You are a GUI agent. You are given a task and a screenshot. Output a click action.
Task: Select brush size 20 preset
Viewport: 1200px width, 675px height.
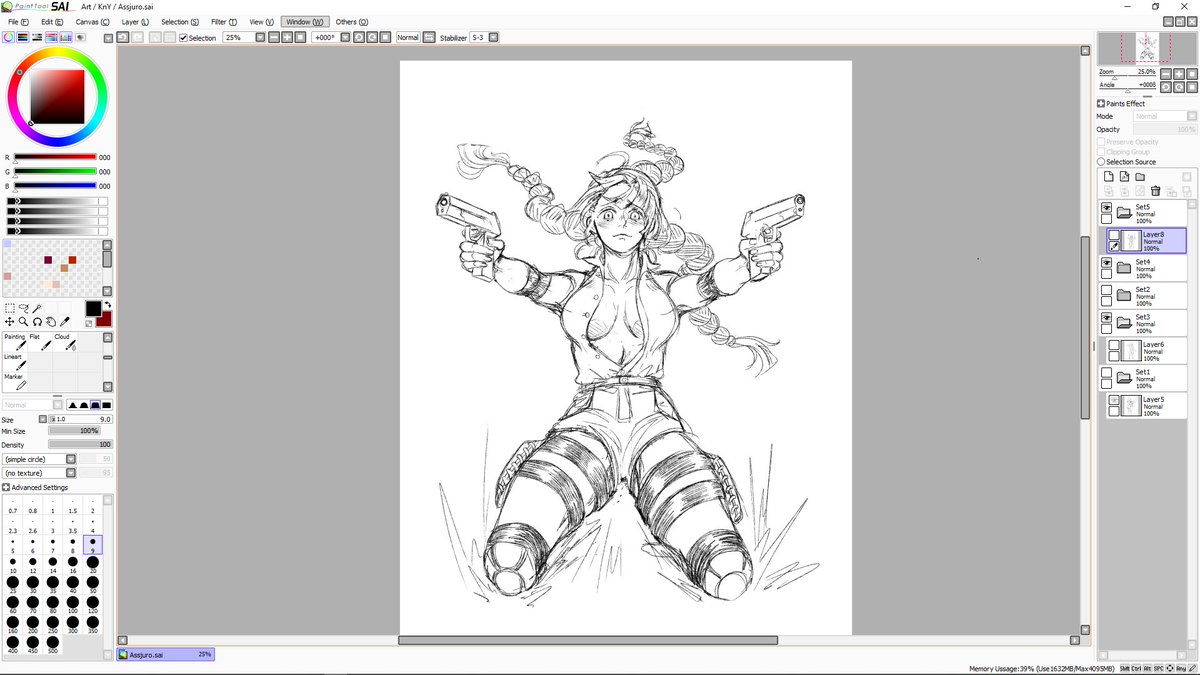93,565
